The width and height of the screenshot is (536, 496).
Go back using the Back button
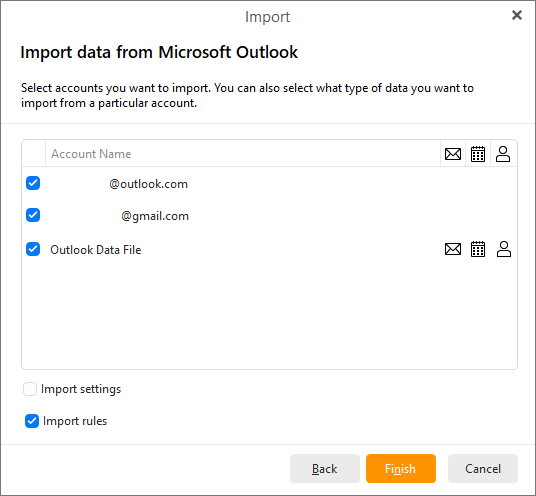(325, 468)
